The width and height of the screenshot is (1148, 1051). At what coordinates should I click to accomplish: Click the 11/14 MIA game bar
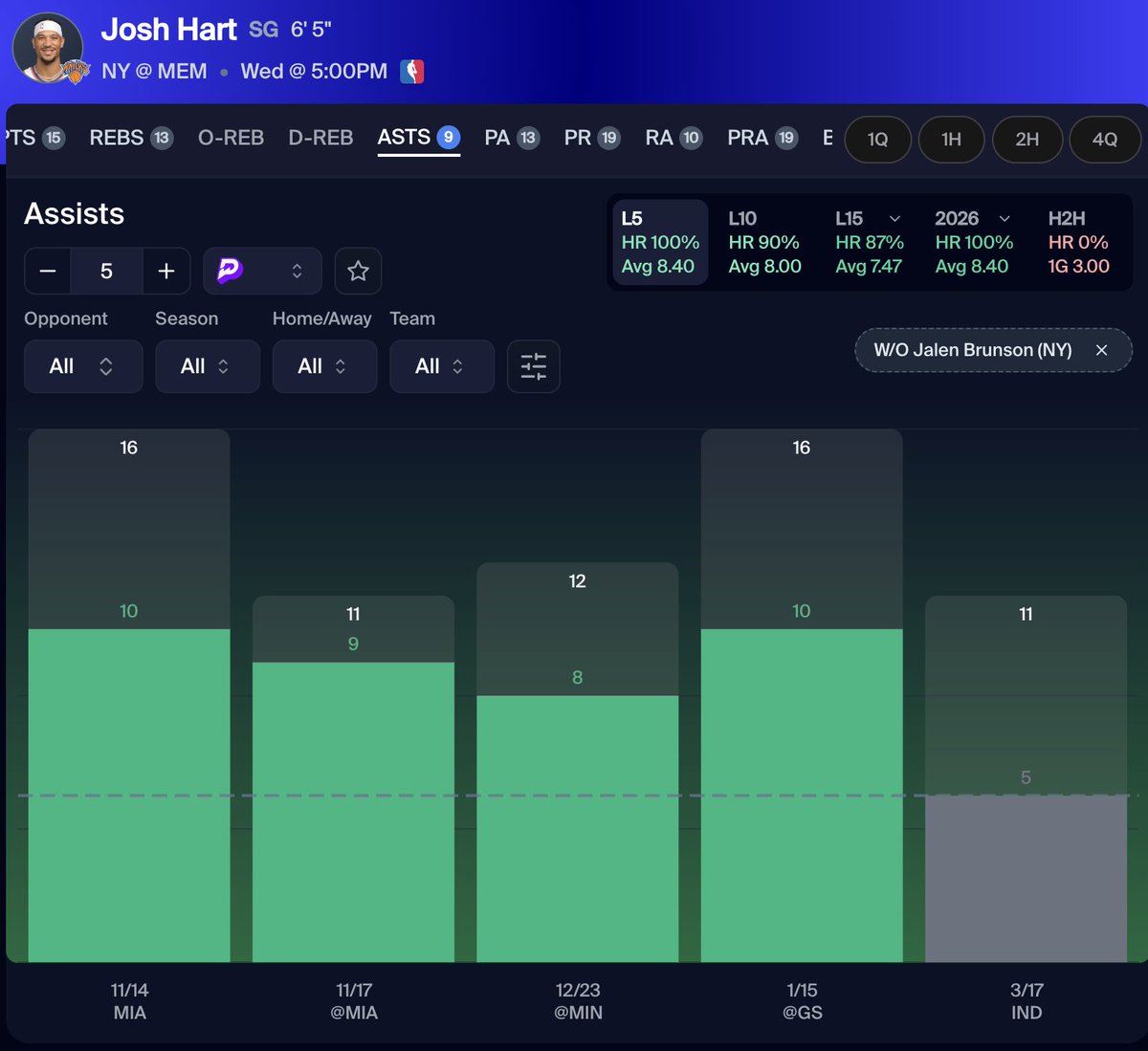pos(129,695)
